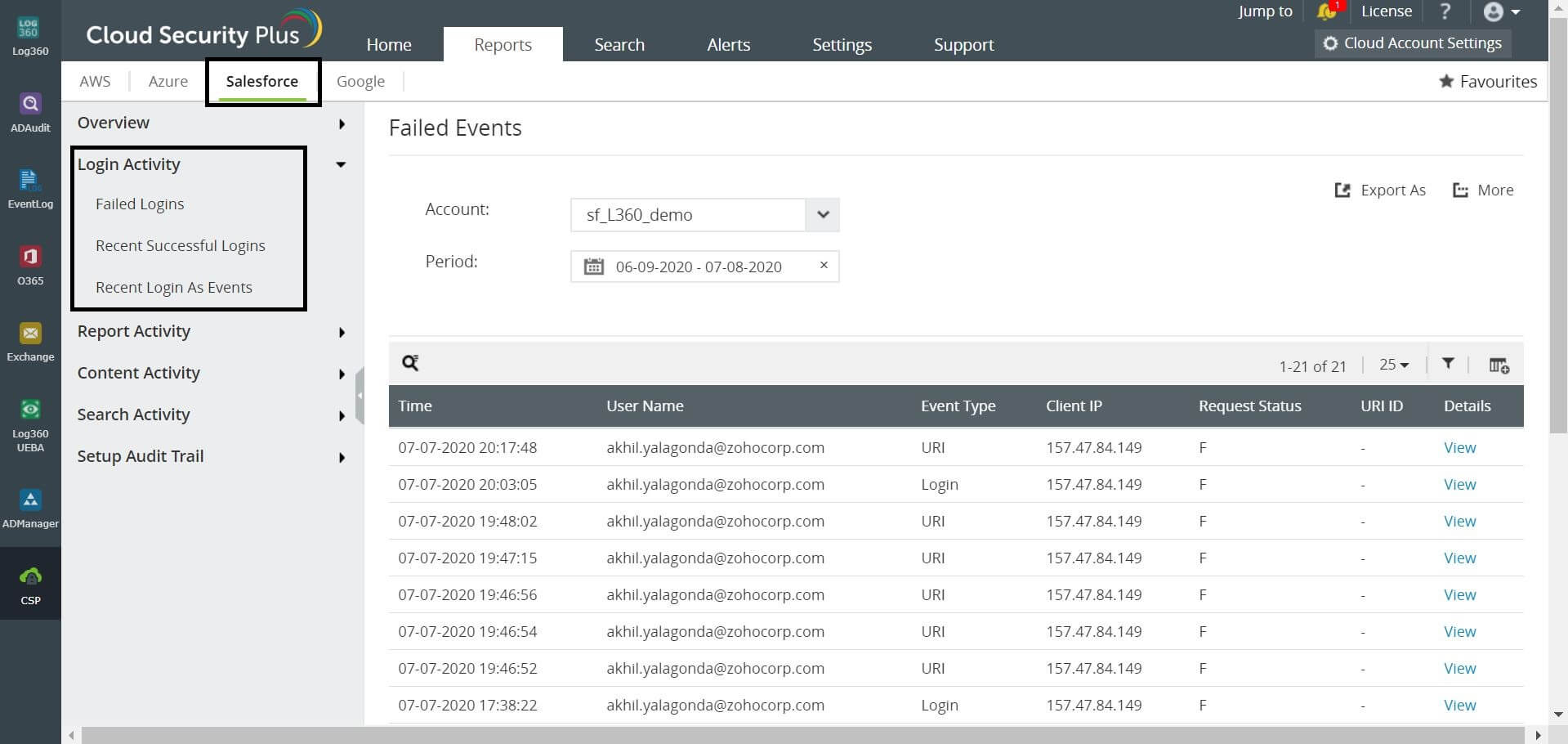1568x744 pixels.
Task: Open Exchange product in sidebar
Action: click(30, 342)
